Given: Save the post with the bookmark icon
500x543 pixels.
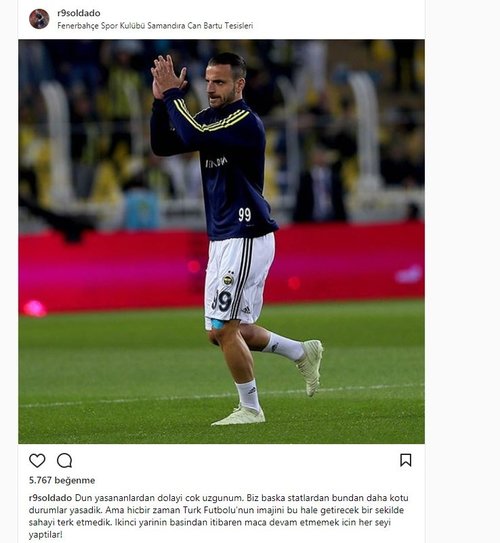Looking at the screenshot, I should 406,460.
